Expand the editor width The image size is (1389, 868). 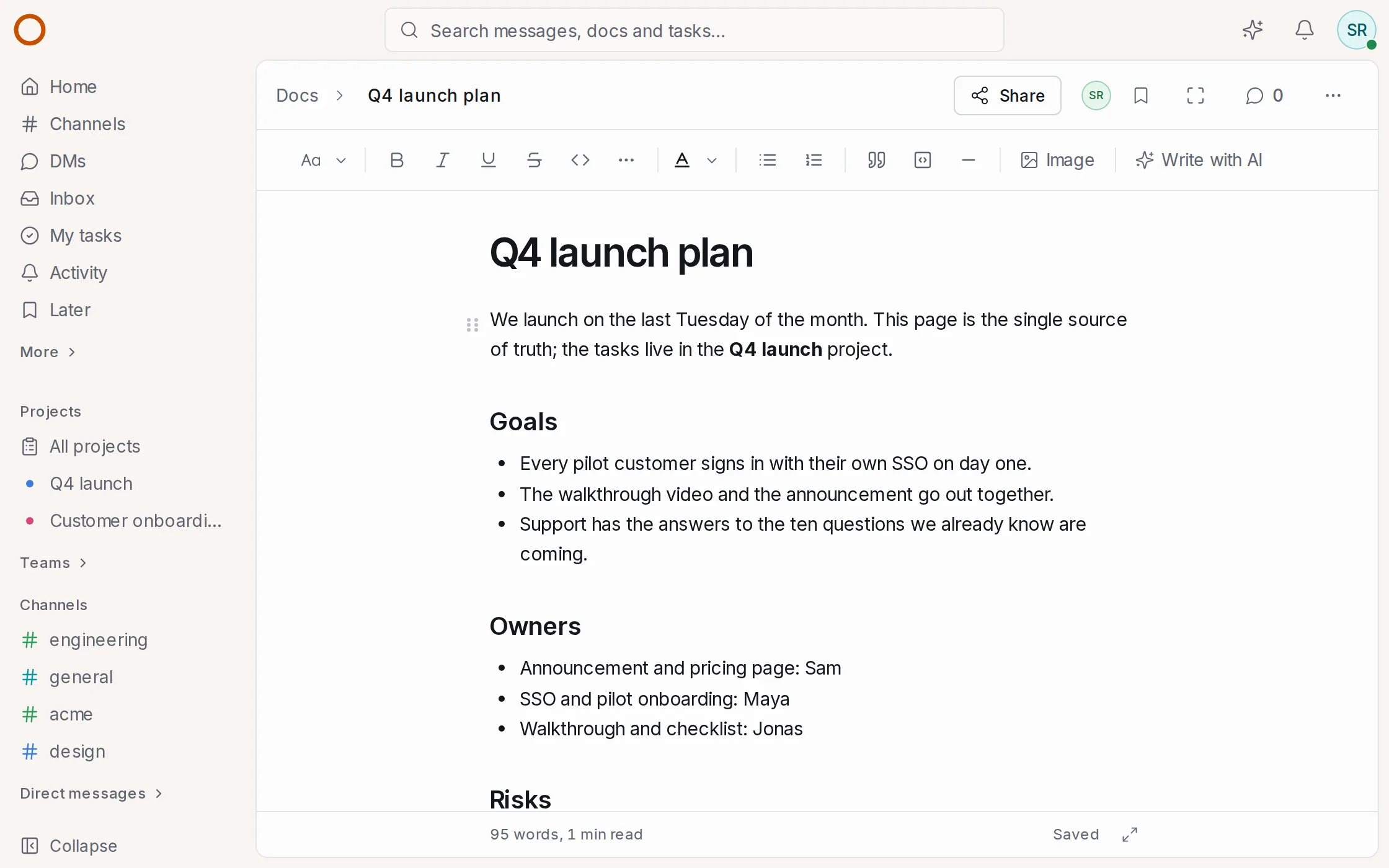1130,835
